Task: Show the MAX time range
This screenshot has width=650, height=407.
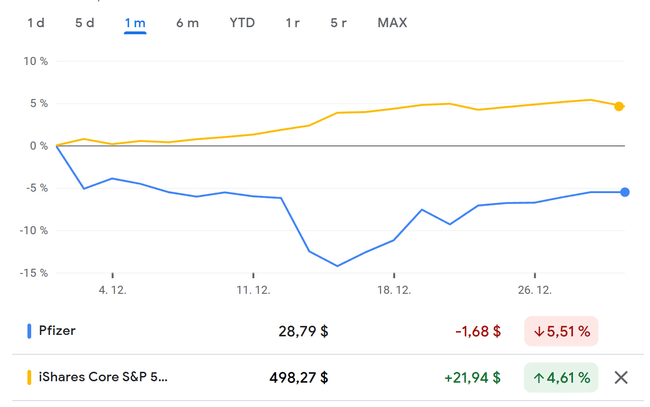Action: coord(392,23)
